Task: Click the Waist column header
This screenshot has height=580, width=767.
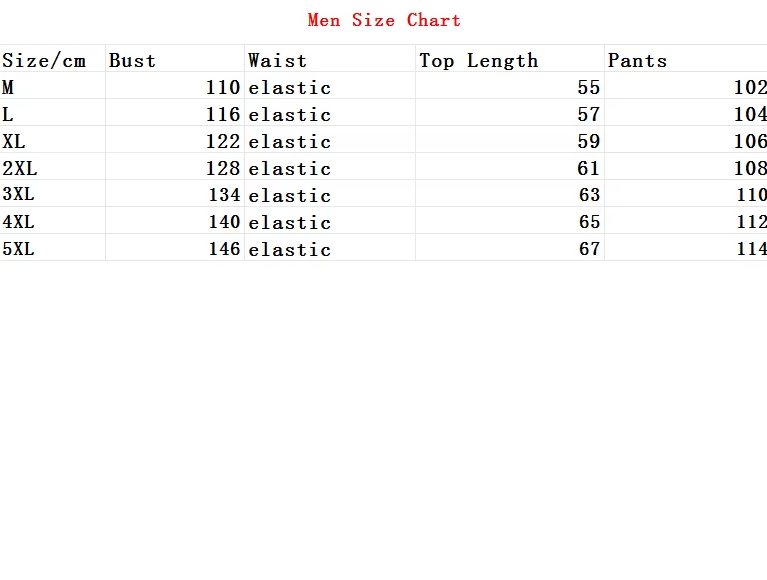Action: point(278,61)
